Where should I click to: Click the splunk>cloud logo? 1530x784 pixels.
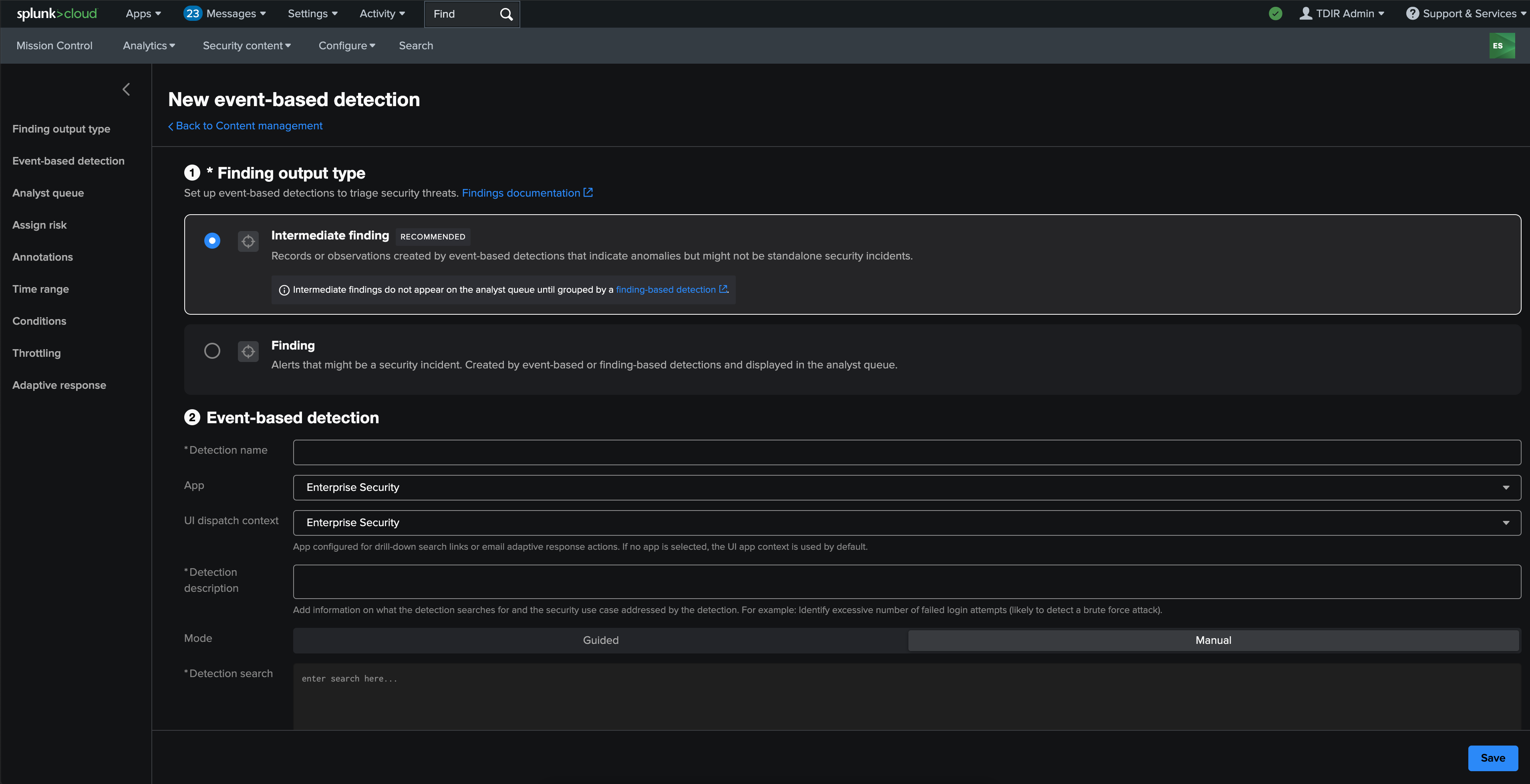click(x=57, y=14)
